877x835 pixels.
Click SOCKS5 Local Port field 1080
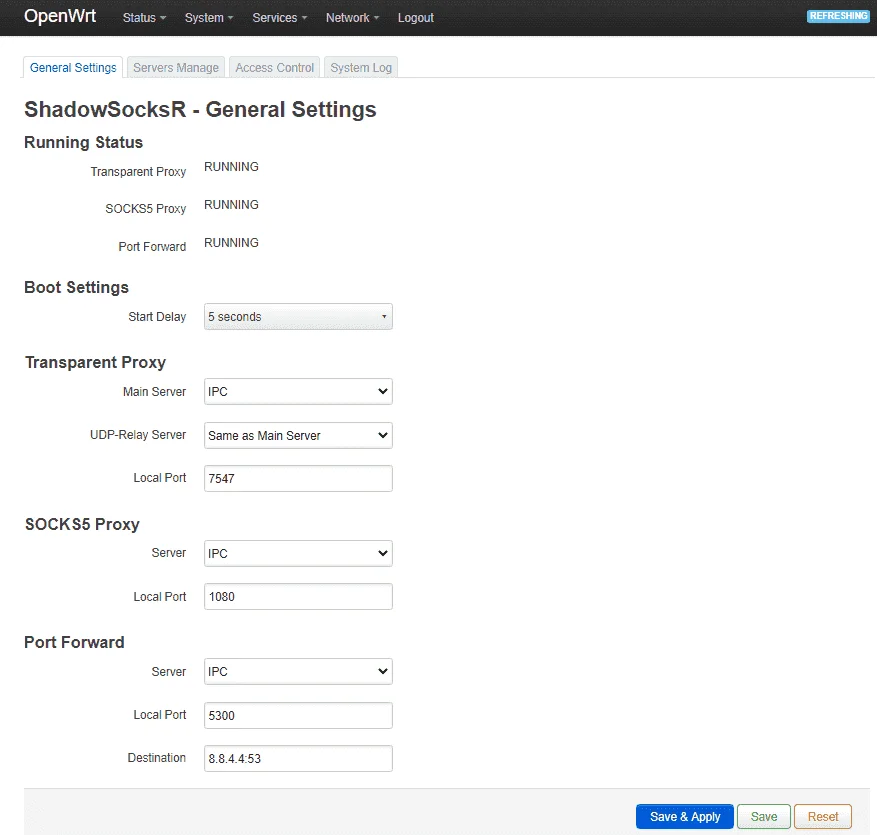click(x=298, y=597)
